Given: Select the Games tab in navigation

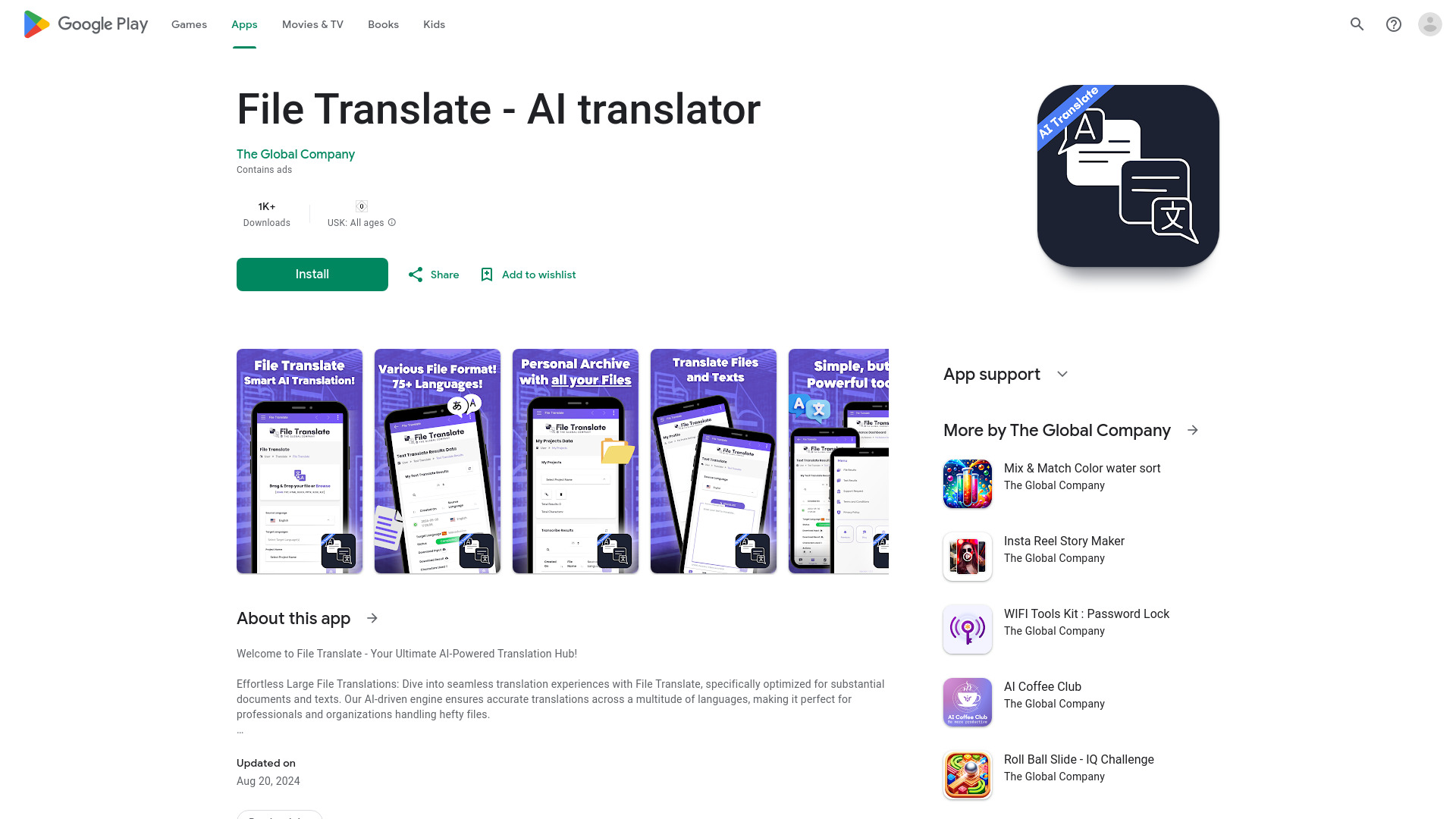Looking at the screenshot, I should point(189,24).
